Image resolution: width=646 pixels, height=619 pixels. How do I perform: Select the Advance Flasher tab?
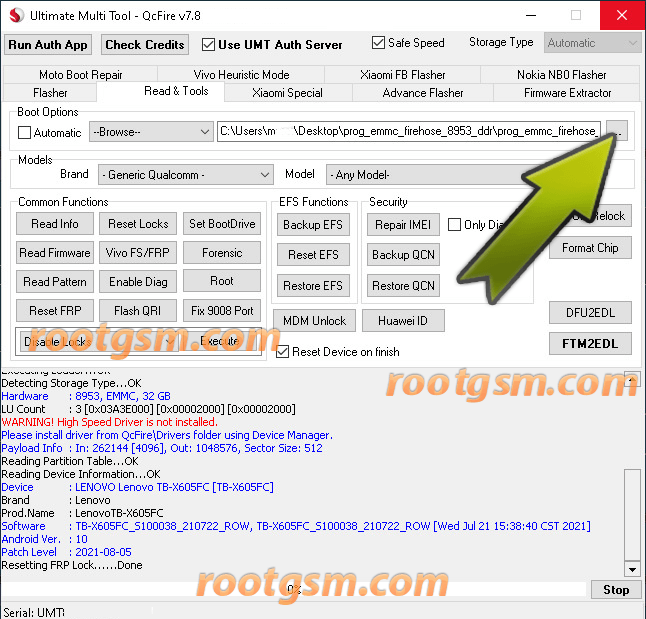423,93
